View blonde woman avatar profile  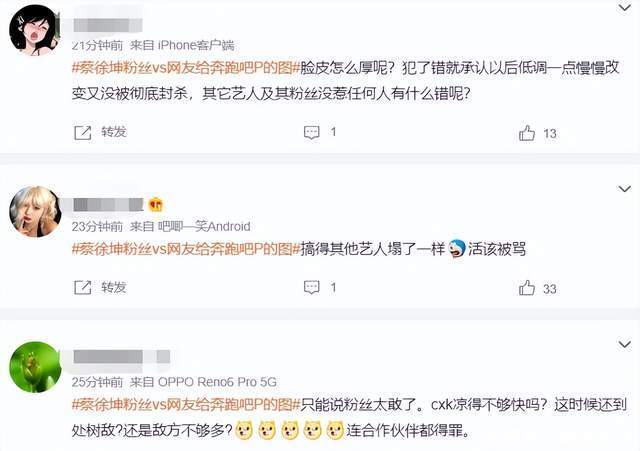click(x=35, y=211)
